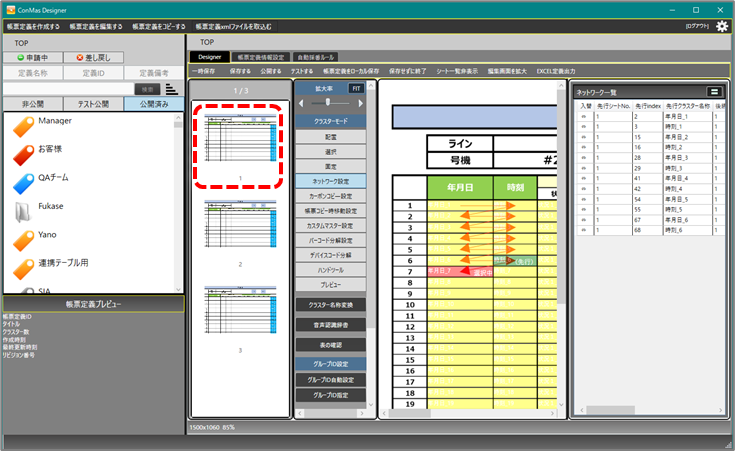
Task: Toggle the 差し戻し status filter
Action: click(94, 58)
